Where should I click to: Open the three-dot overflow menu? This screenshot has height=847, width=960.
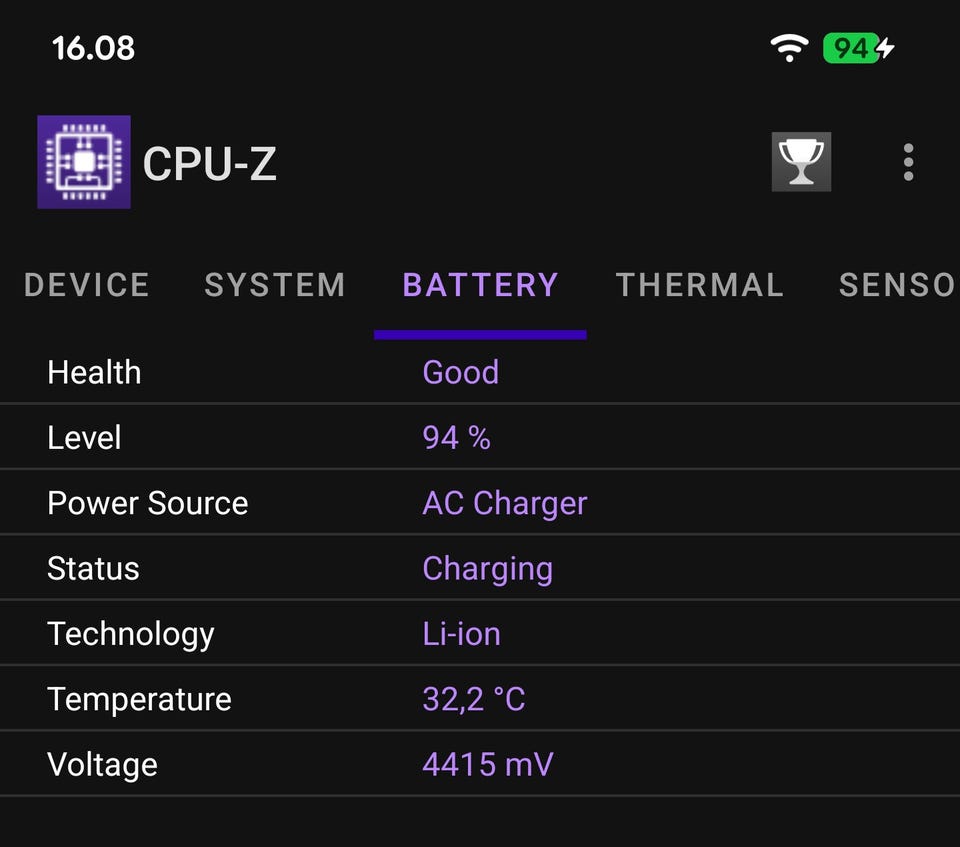click(x=908, y=162)
